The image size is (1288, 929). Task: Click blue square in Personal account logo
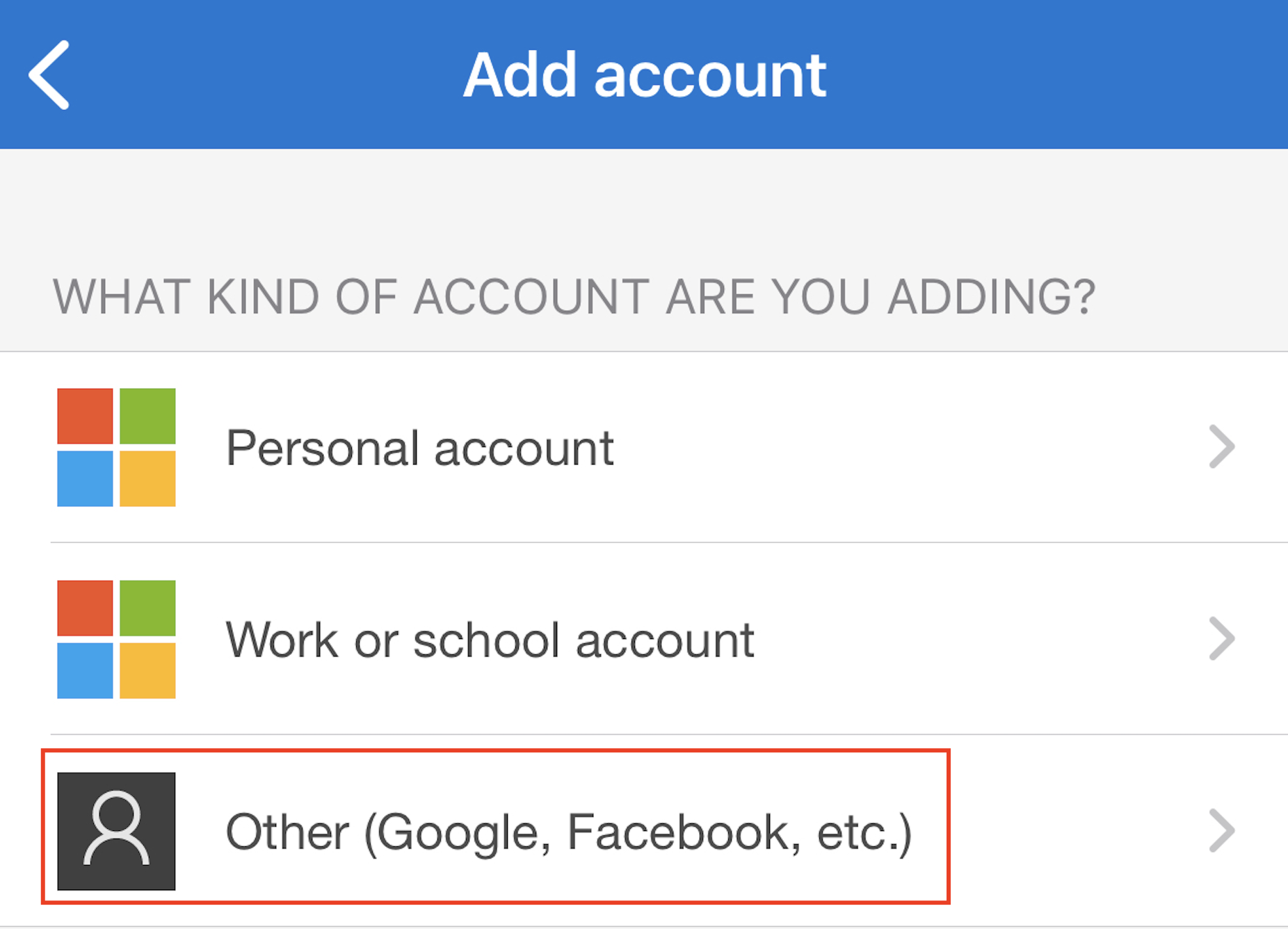click(85, 478)
